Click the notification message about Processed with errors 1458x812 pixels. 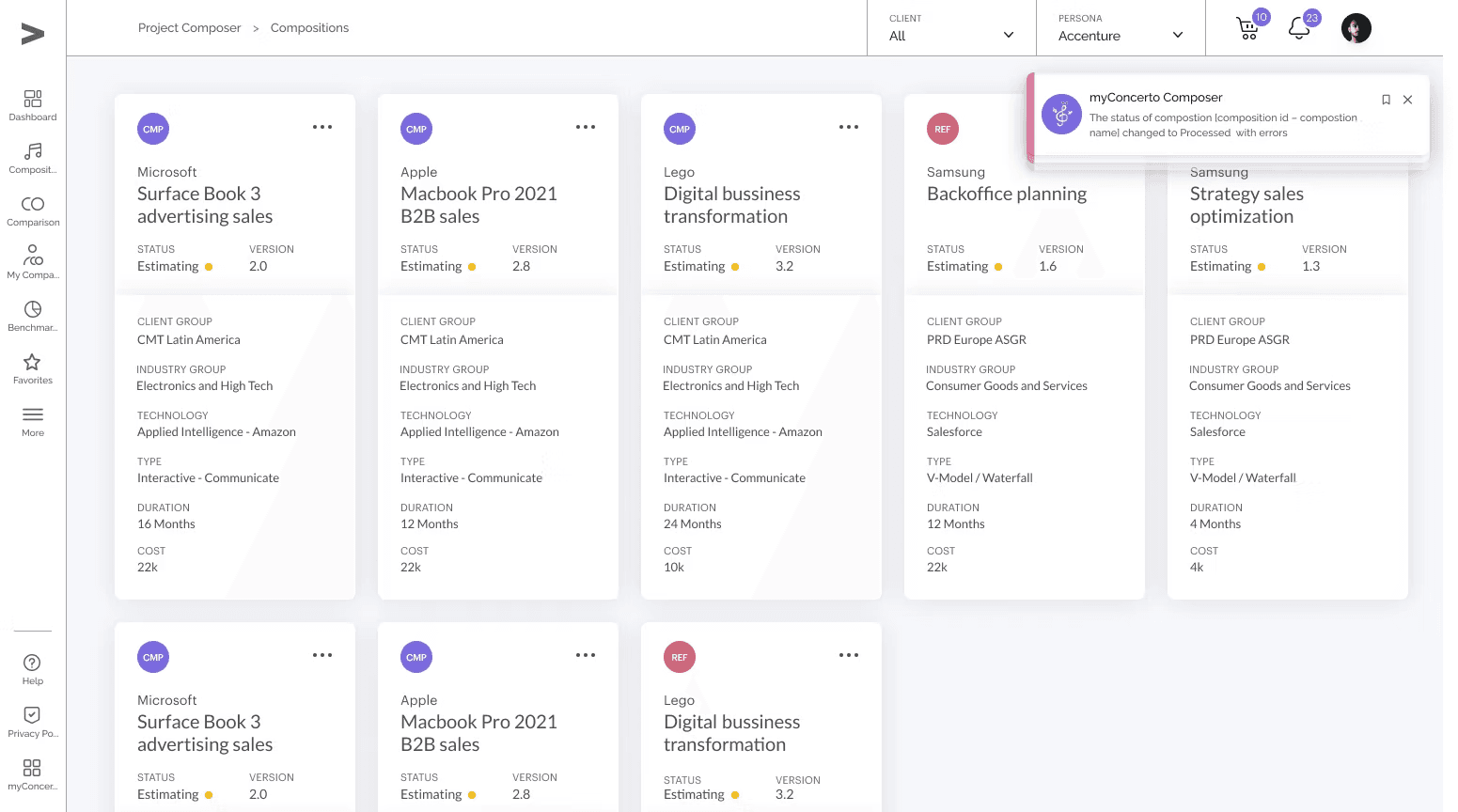click(x=1223, y=125)
